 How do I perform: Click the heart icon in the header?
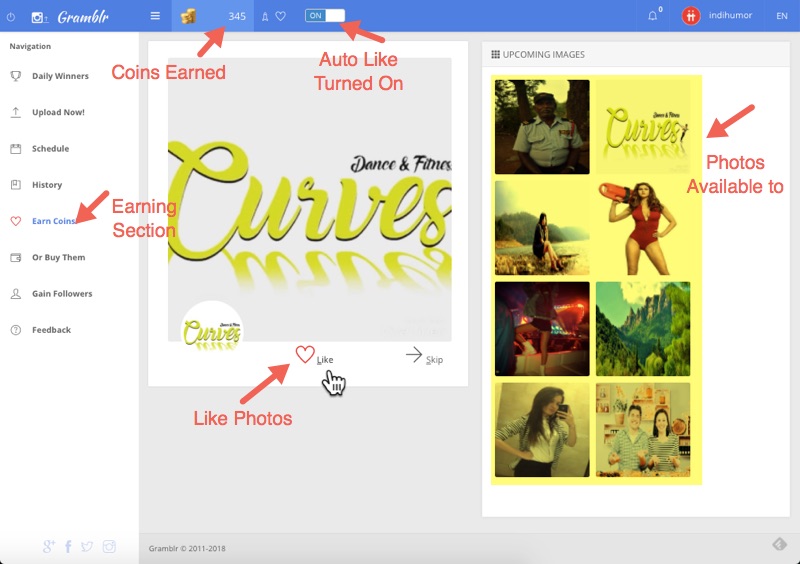coord(281,16)
